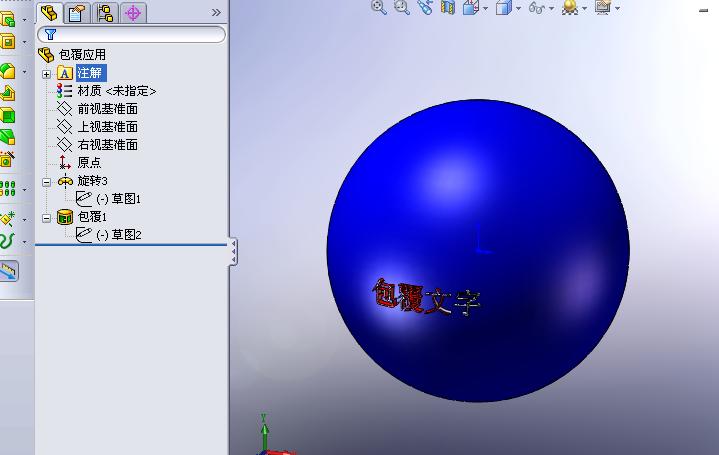Click the Hole Wizard tool icon

(x=7, y=159)
